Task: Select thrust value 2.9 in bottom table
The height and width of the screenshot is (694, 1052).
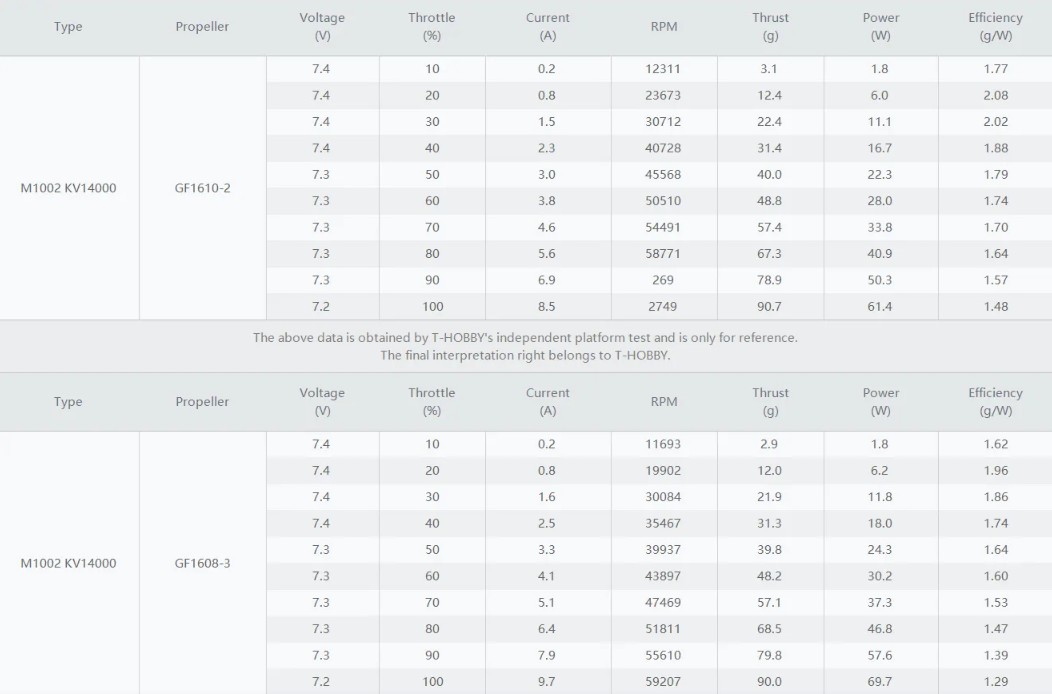Action: click(770, 444)
